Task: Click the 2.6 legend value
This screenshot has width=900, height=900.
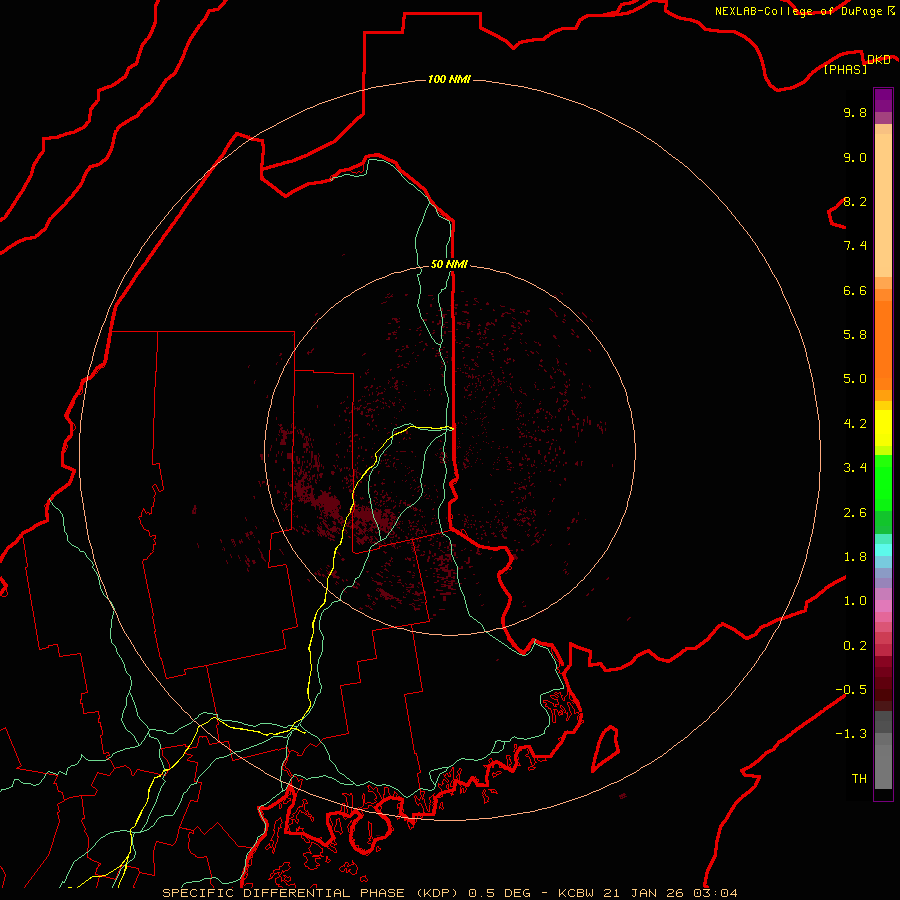Action: click(x=855, y=512)
